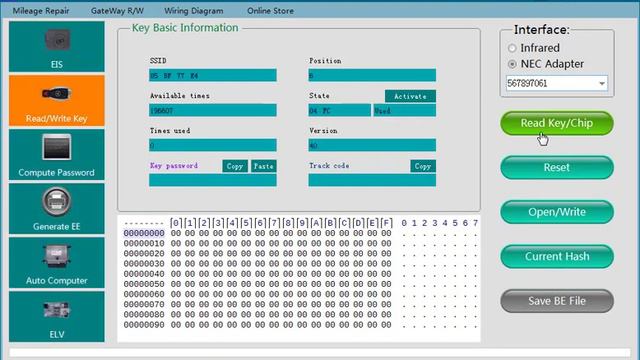Open the GateWay R/W menu
The height and width of the screenshot is (360, 640).
pos(117,11)
